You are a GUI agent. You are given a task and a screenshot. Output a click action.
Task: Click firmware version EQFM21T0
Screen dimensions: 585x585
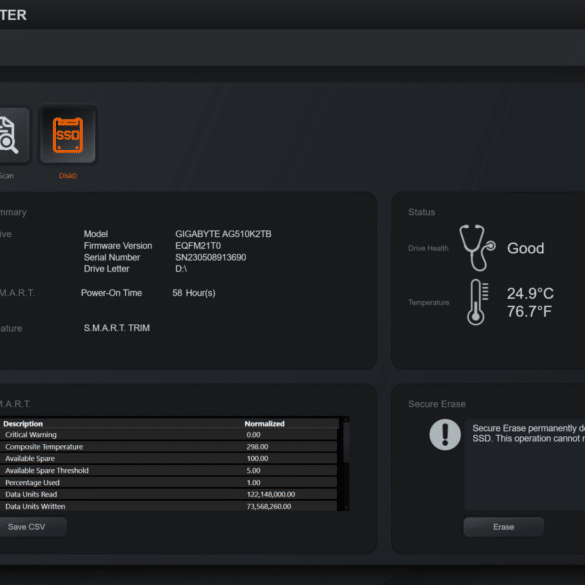click(198, 245)
